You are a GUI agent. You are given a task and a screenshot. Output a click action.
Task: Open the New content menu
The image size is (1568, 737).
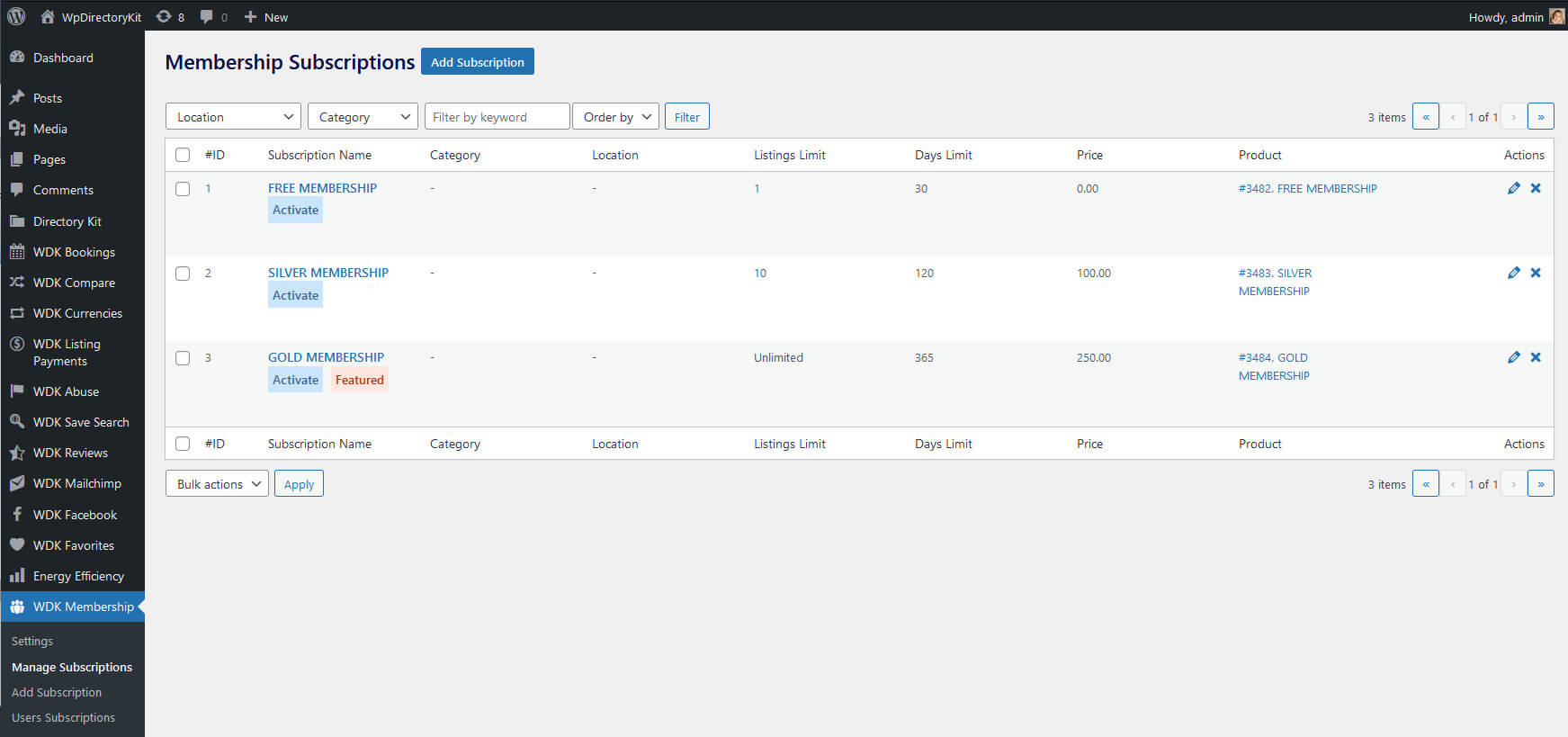click(266, 17)
